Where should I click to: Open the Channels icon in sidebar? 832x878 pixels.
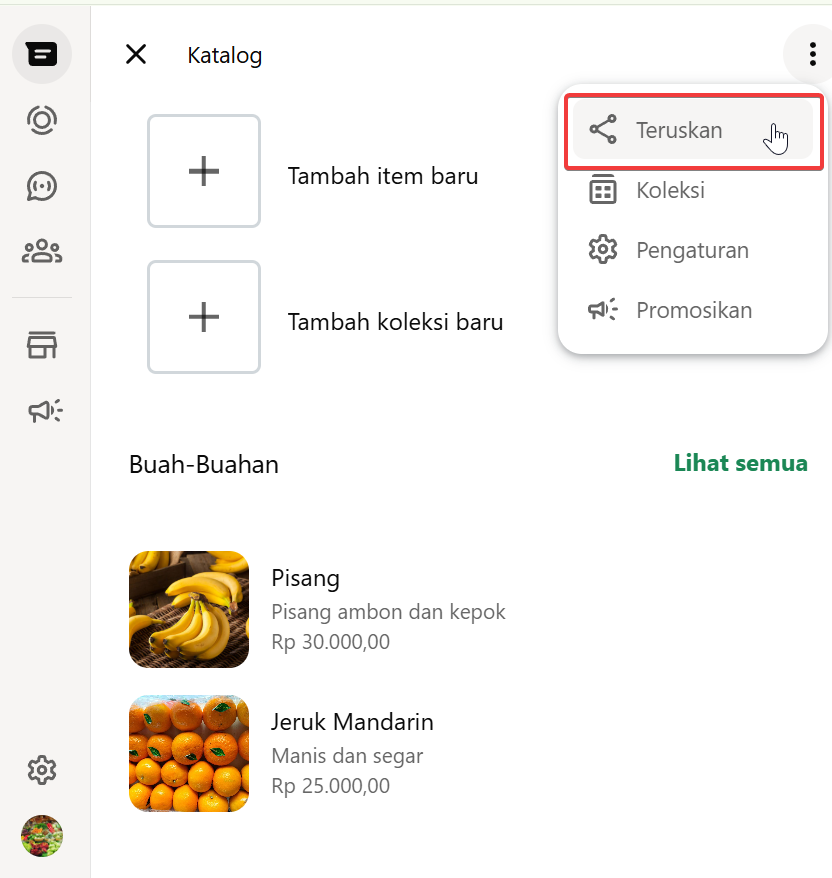point(42,186)
